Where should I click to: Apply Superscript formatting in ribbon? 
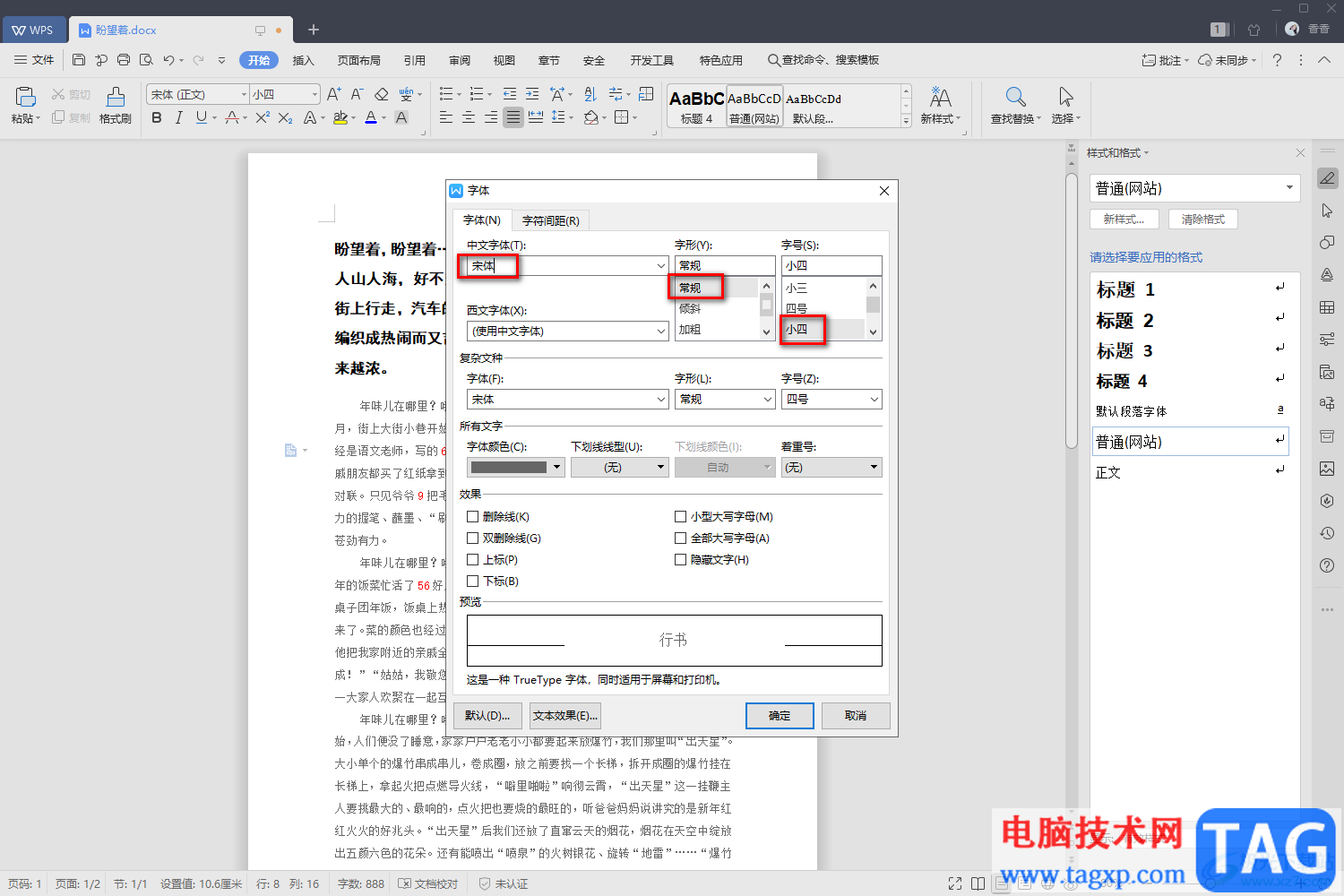(263, 117)
